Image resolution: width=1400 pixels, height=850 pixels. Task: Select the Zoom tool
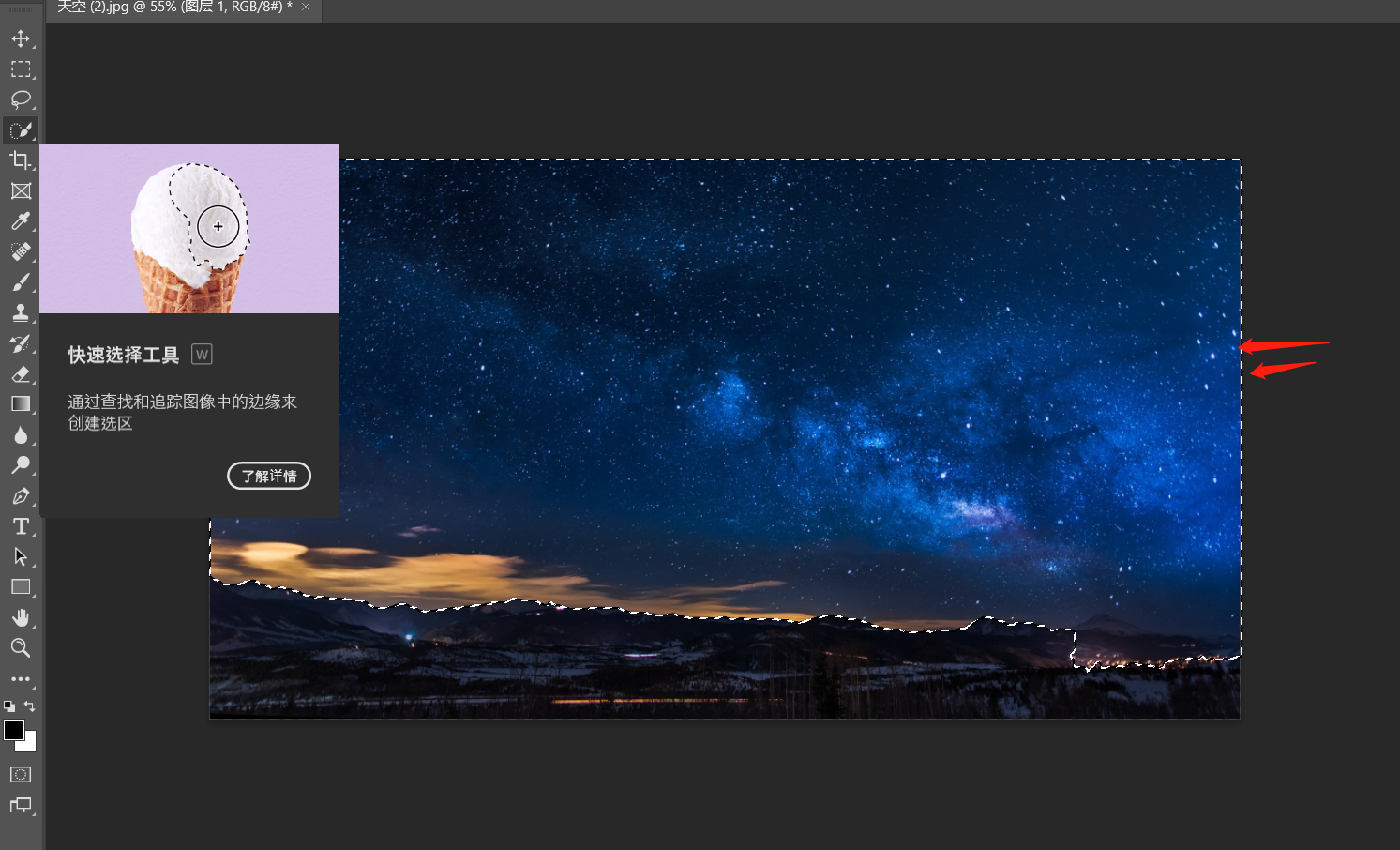(21, 647)
